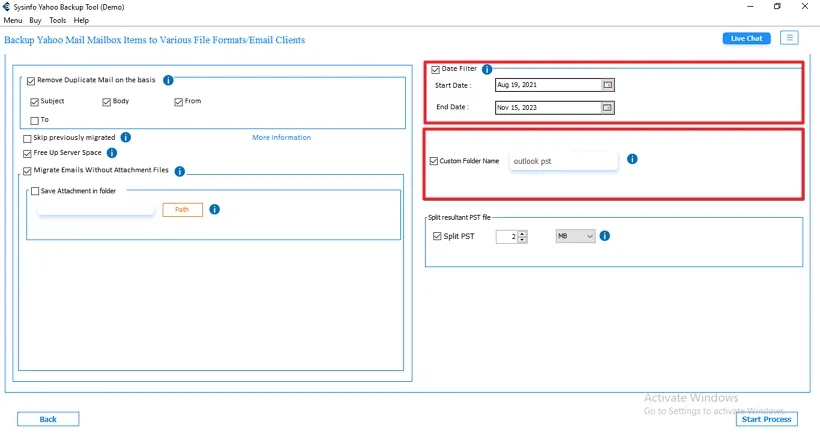Viewport: 820px width, 437px height.
Task: Toggle Migrate Emails Without Attachment Files checkbox
Action: (x=27, y=170)
